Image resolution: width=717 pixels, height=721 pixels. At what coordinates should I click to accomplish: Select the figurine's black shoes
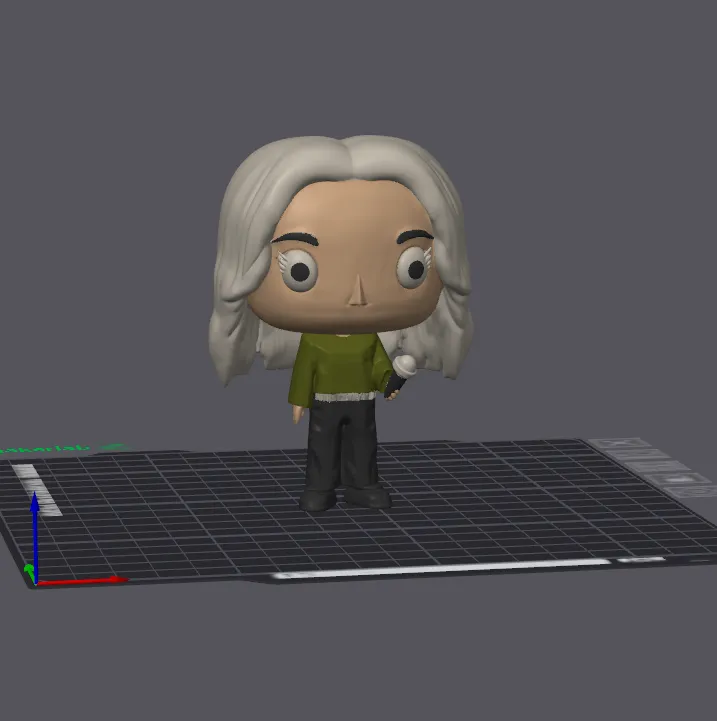coord(345,498)
